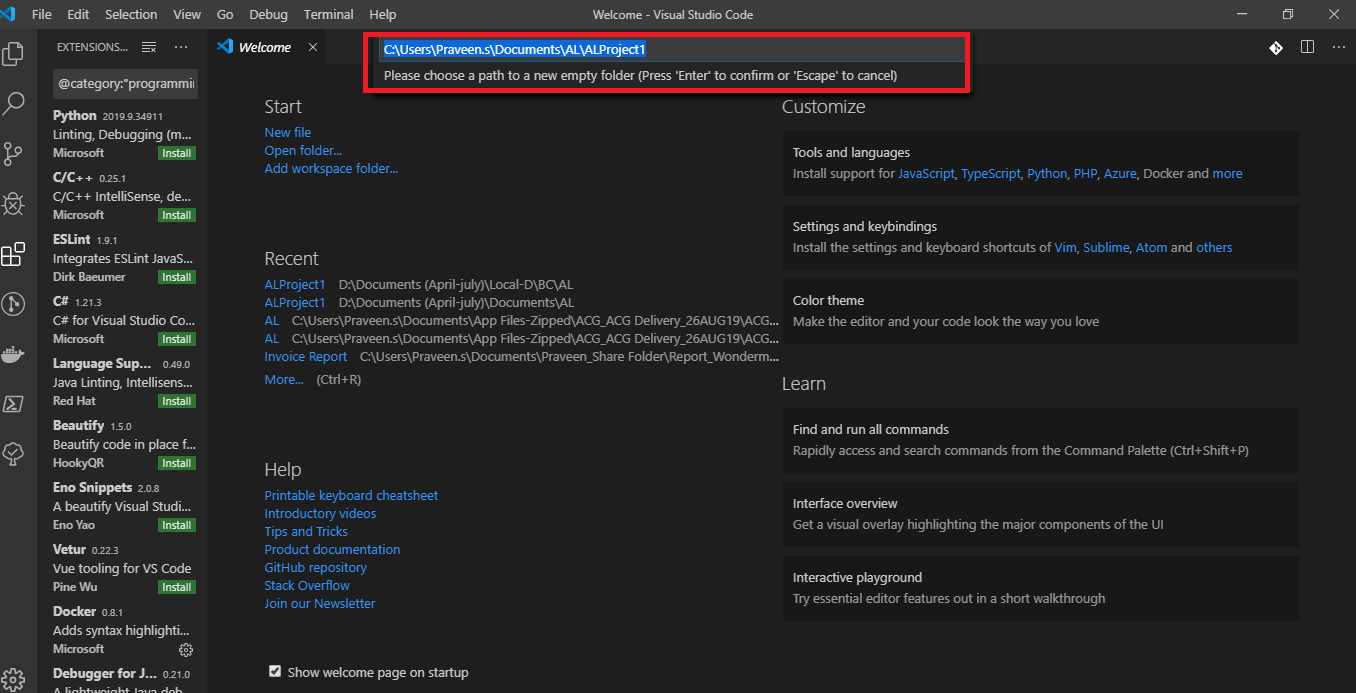
Task: Open the PowerShell terminal-style view icon
Action: pyautogui.click(x=13, y=404)
